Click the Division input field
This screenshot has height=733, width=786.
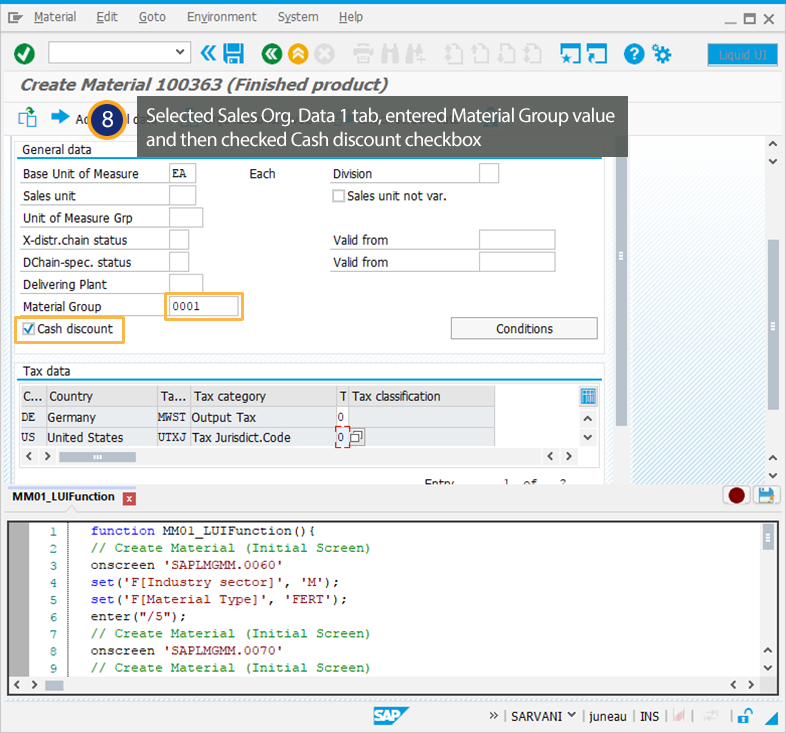point(489,173)
